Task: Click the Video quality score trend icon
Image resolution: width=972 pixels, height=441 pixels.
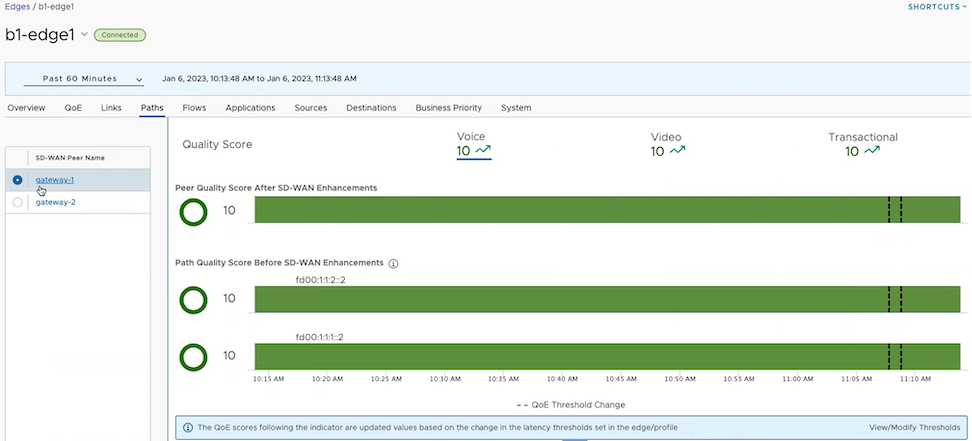Action: click(677, 151)
